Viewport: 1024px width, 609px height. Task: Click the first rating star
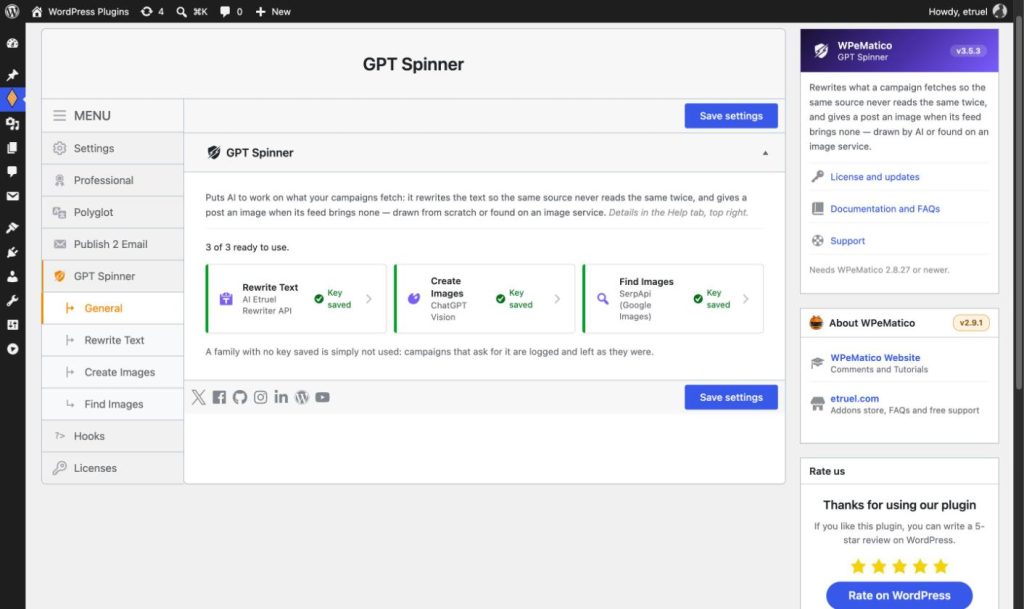coord(858,566)
